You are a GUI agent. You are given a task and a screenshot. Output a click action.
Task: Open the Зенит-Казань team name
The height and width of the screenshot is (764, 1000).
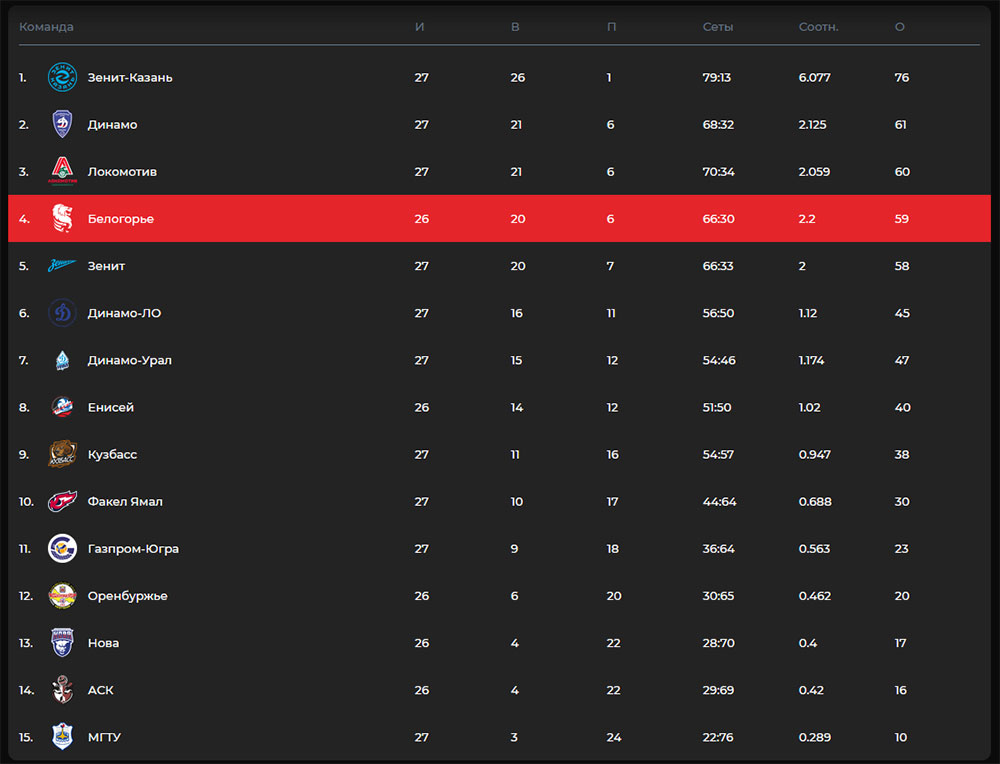pyautogui.click(x=130, y=77)
